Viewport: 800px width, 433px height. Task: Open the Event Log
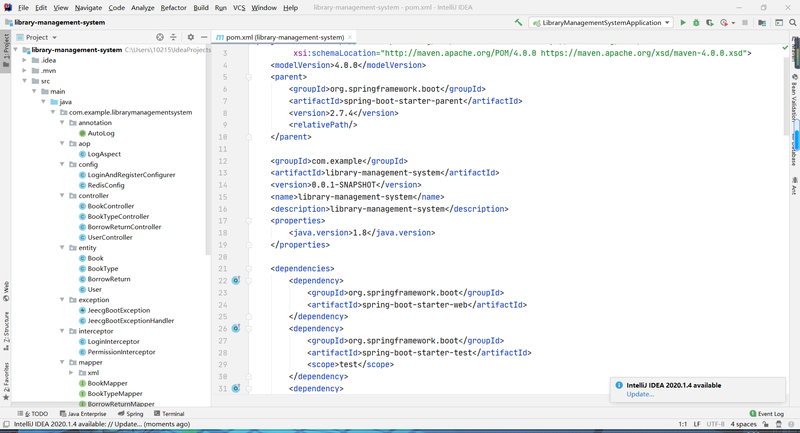pos(766,414)
